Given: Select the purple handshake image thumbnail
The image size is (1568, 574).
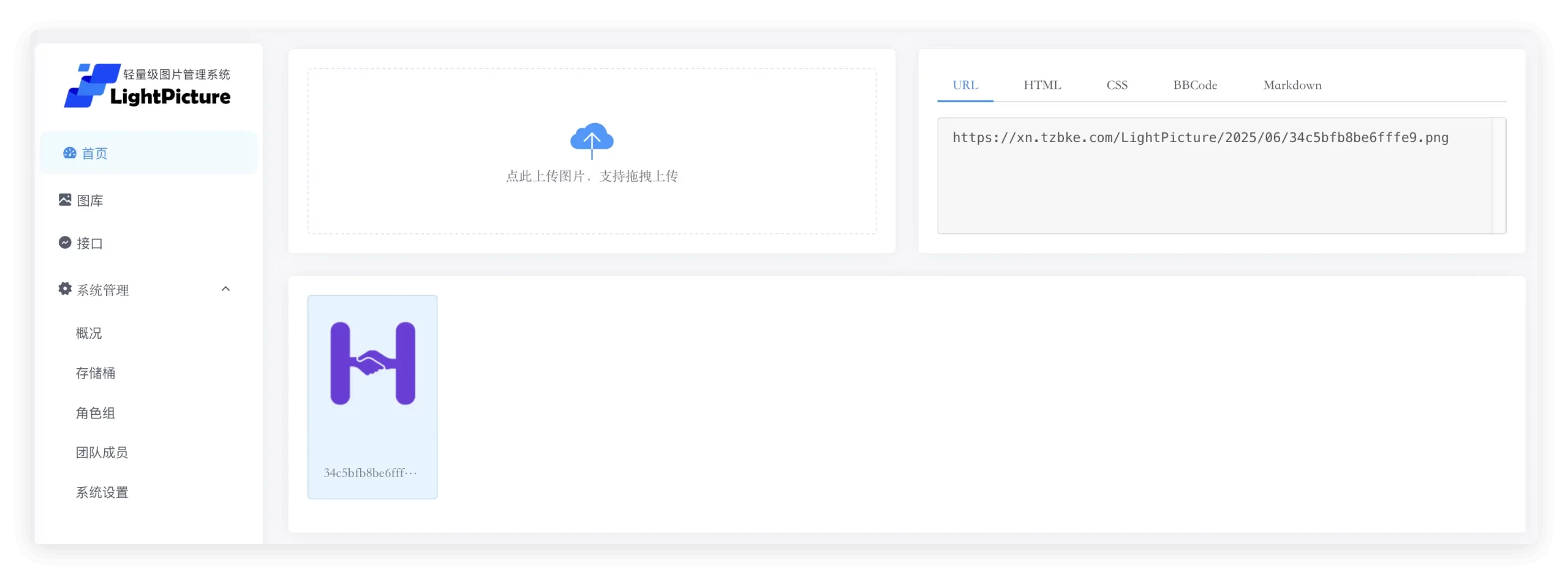Looking at the screenshot, I should click(372, 364).
